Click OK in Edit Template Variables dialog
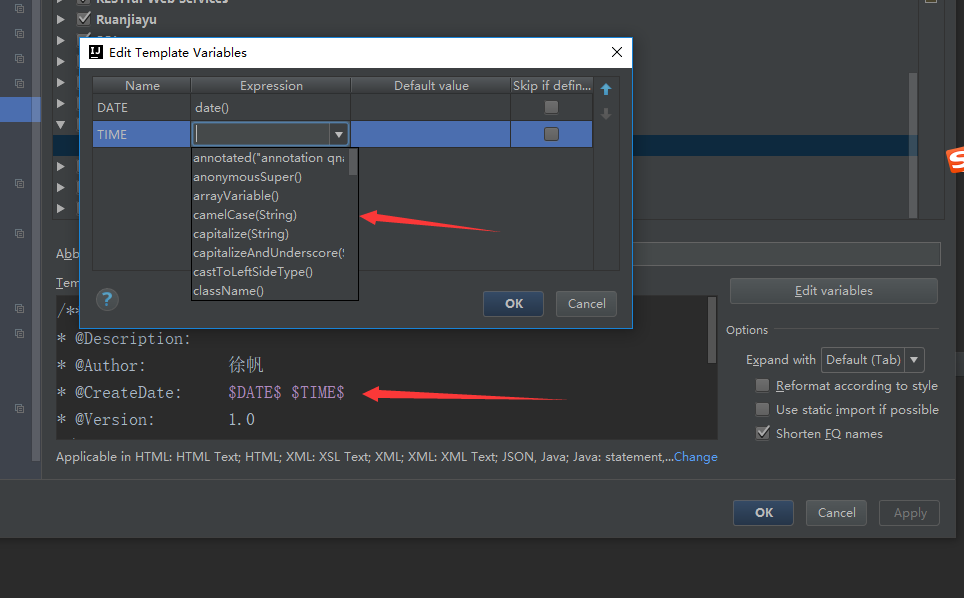964x598 pixels. [x=513, y=304]
